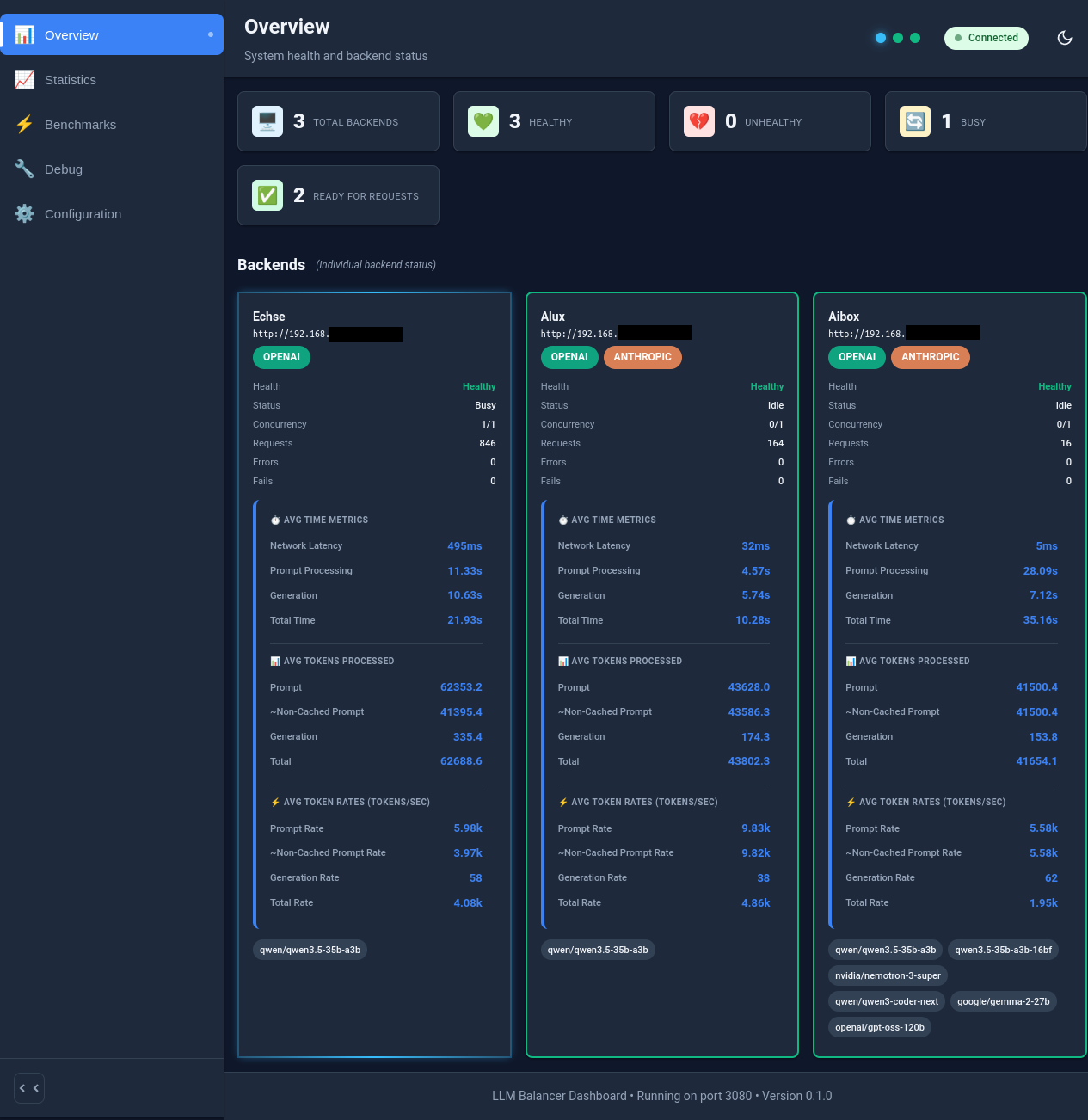Click the stopwatch icon in Echse Avg Time Metrics
Viewport: 1088px width, 1120px height.
275,520
